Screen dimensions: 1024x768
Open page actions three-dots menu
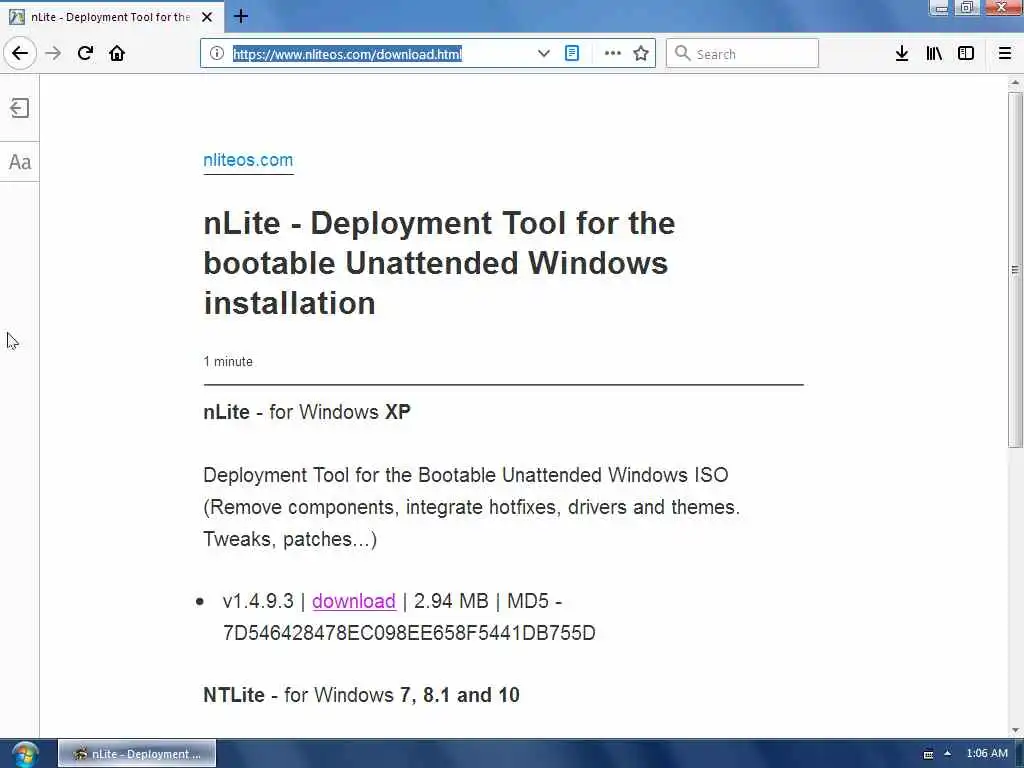pyautogui.click(x=613, y=54)
